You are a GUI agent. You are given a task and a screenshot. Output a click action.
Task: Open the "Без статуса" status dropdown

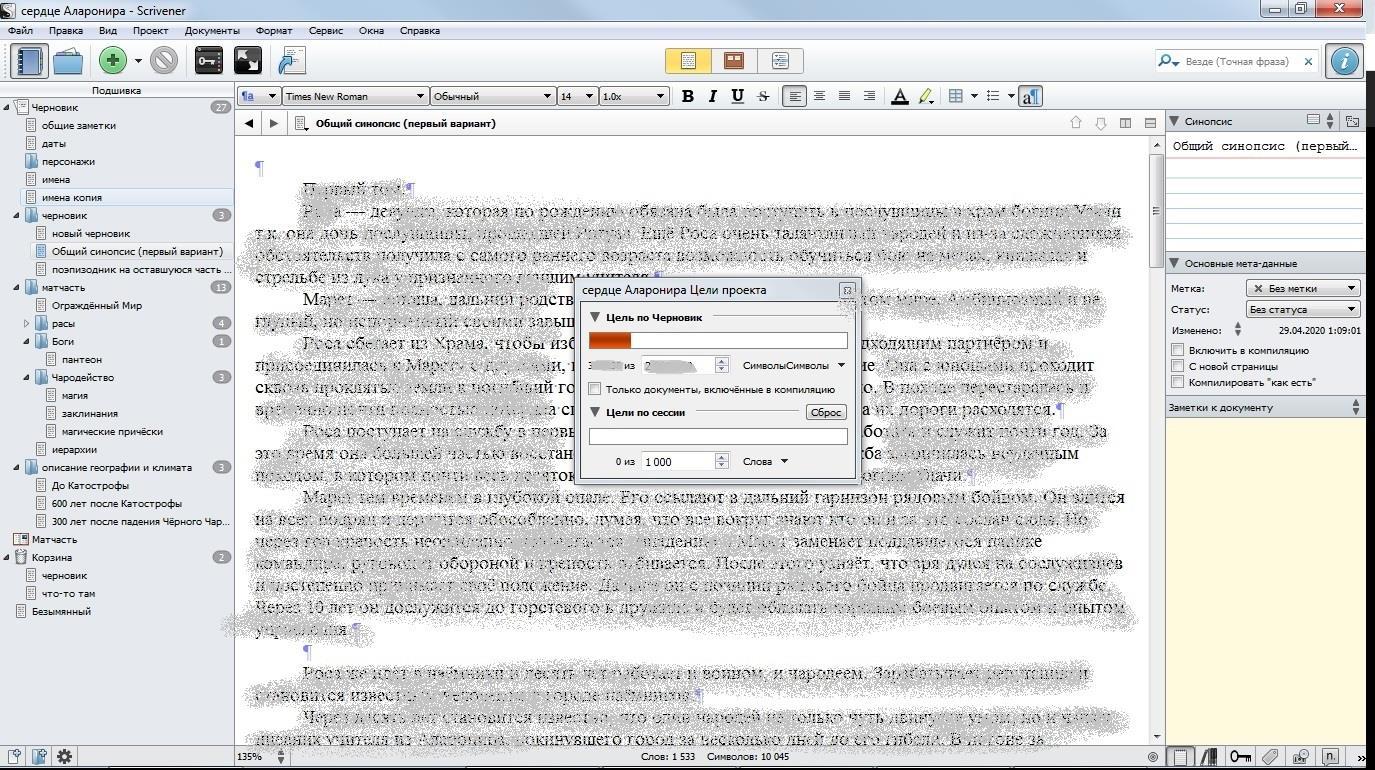click(1303, 310)
